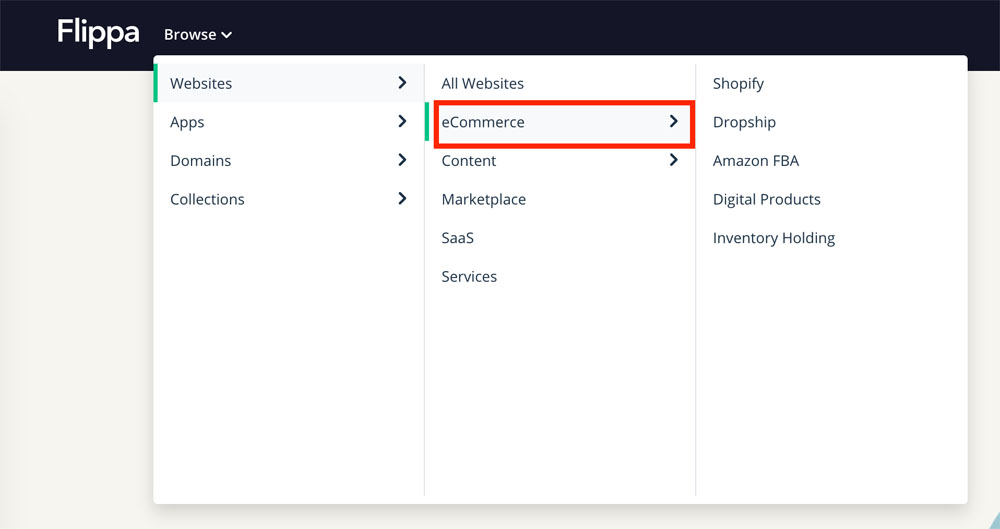This screenshot has height=529, width=1000.
Task: Click the Content chevron arrow
Action: (673, 160)
